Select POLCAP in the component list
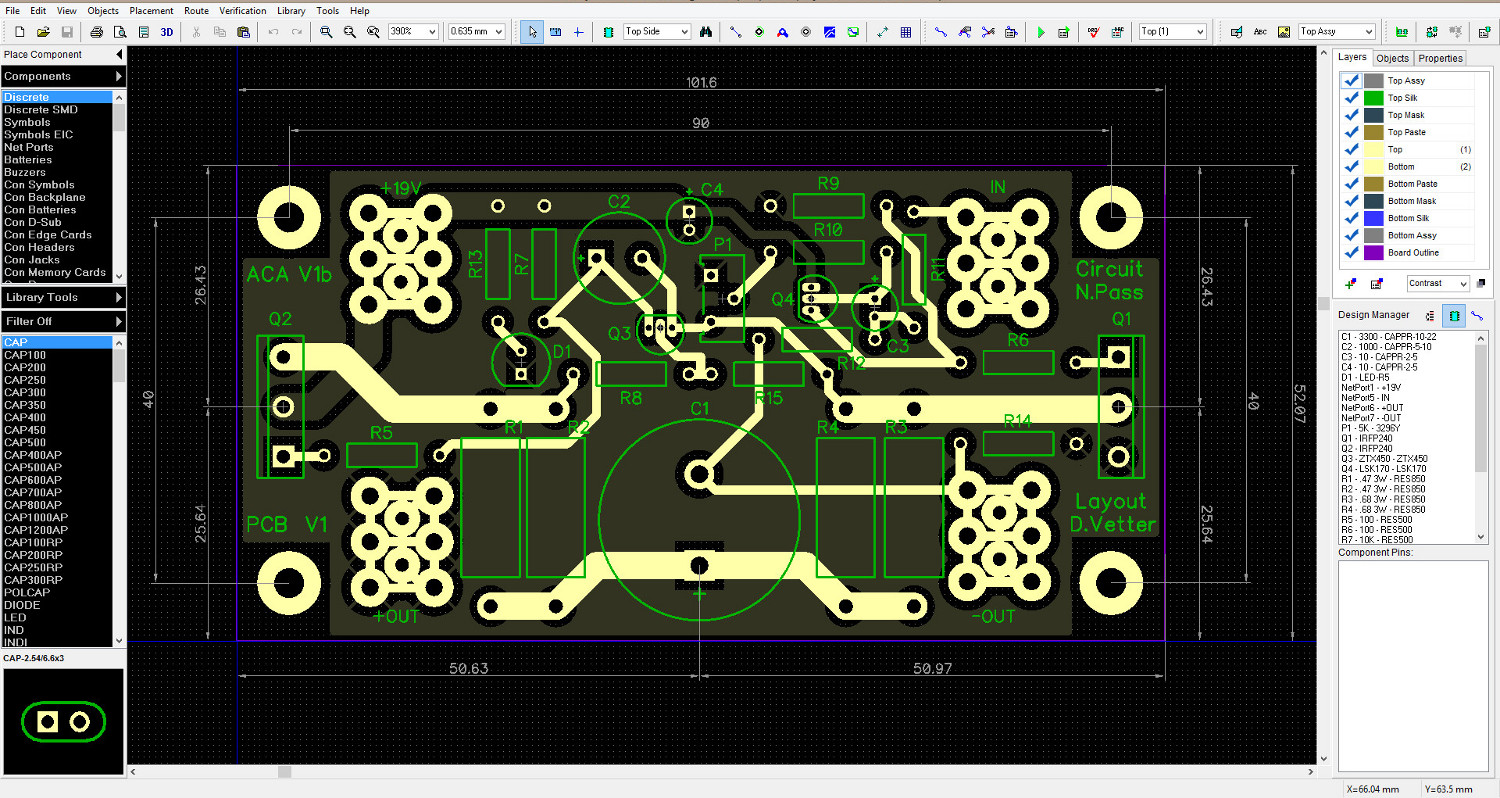Screen dimensions: 1500x798 tap(27, 592)
